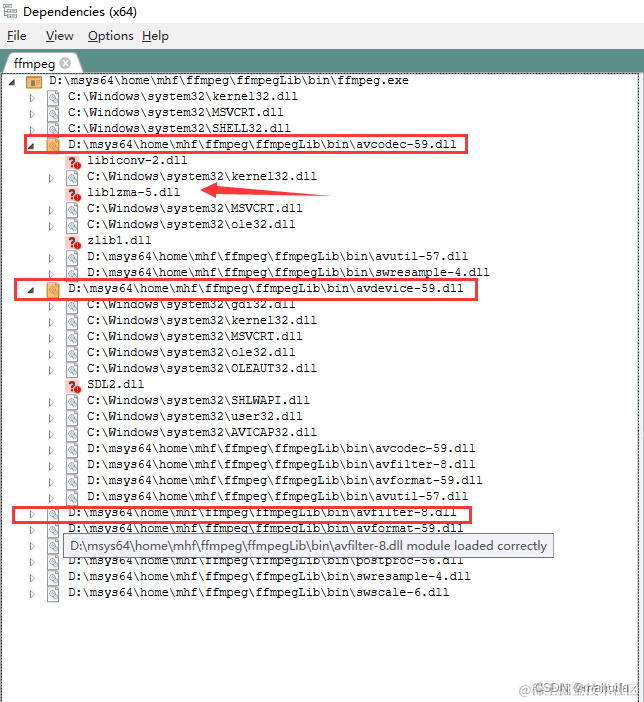Click the OLEAUT32.dll module icon

tap(72, 370)
